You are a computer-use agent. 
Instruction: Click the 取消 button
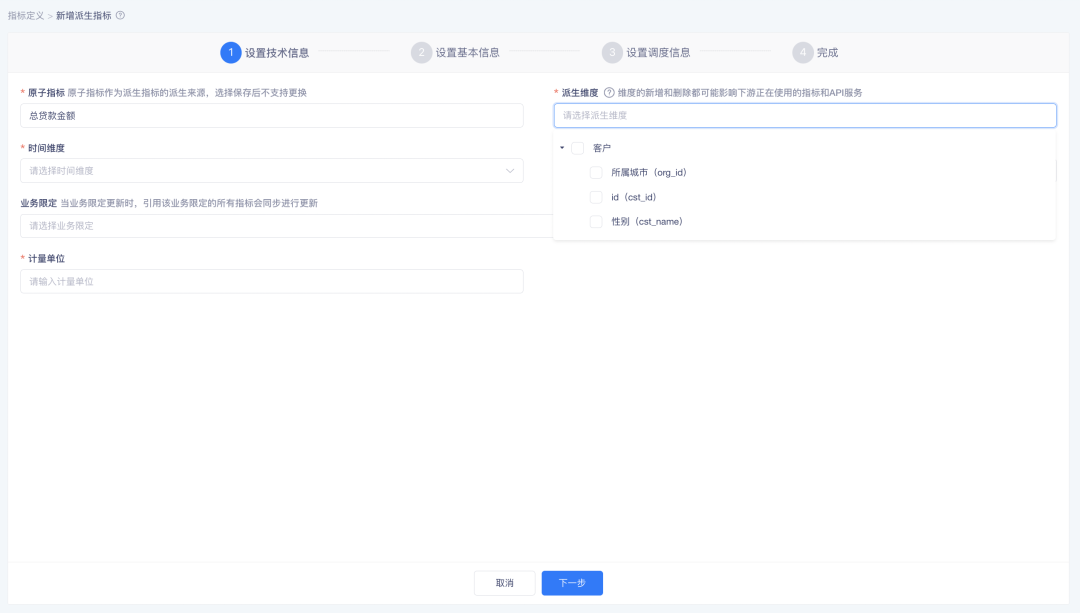(x=504, y=583)
